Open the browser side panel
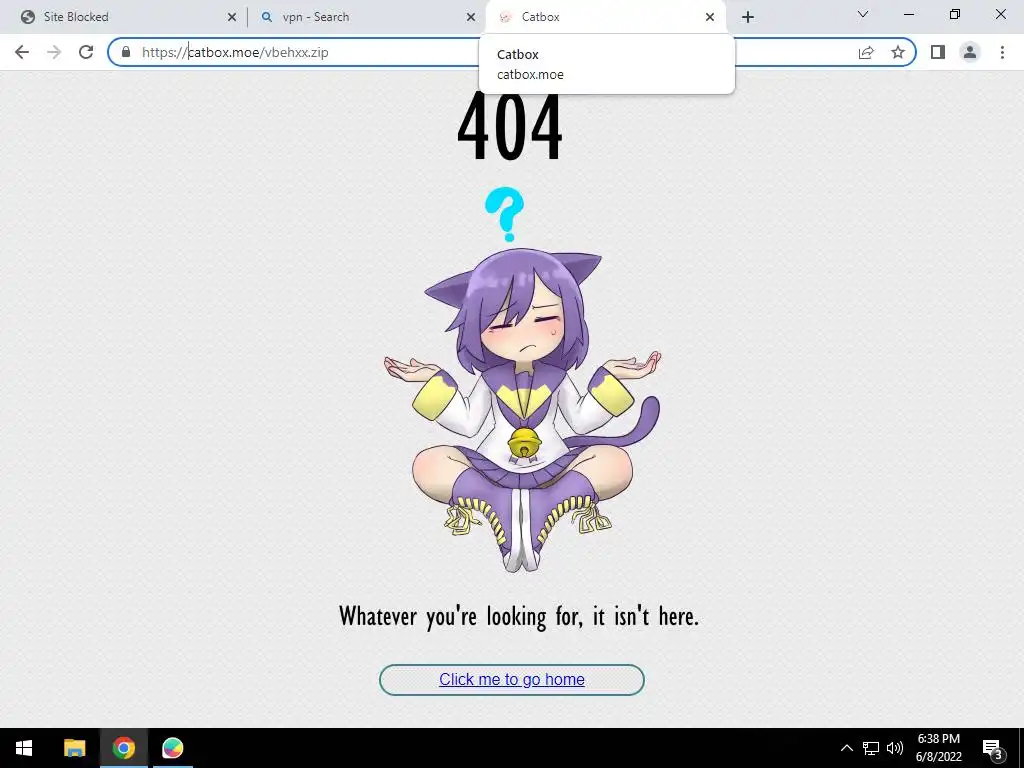This screenshot has width=1024, height=768. [938, 52]
